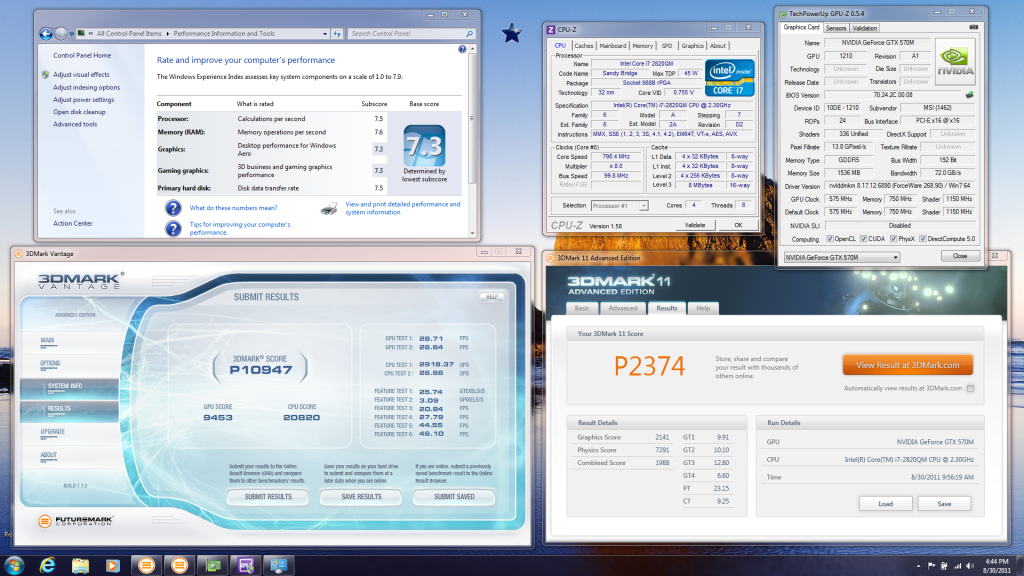Image resolution: width=1024 pixels, height=576 pixels.
Task: Switch to the Basic tab in 3DMark 11
Action: click(582, 308)
